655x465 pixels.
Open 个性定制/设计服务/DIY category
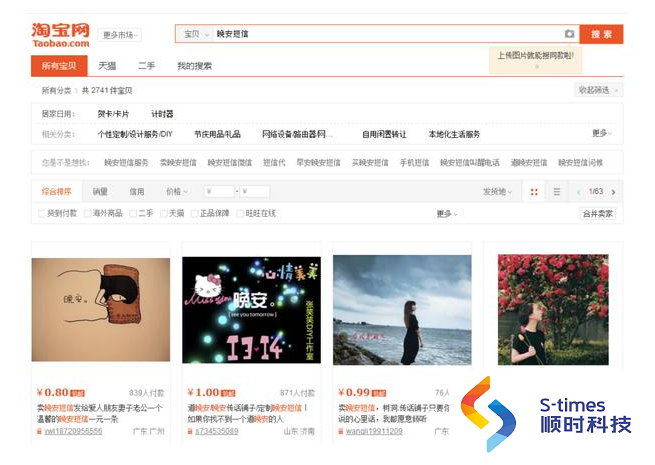pos(135,134)
